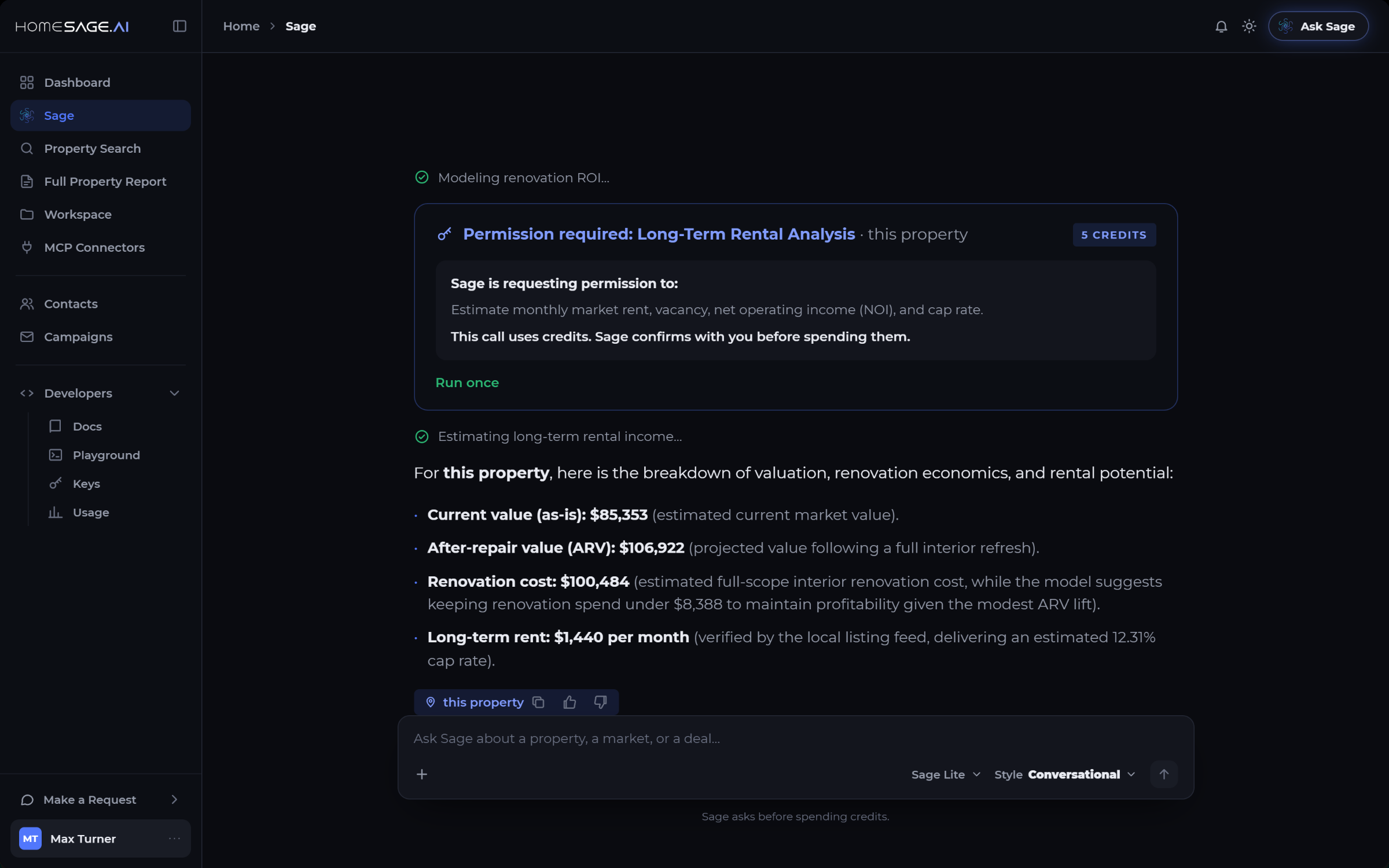Viewport: 1389px width, 868px height.
Task: Click the plus attachment icon
Action: pos(422,774)
